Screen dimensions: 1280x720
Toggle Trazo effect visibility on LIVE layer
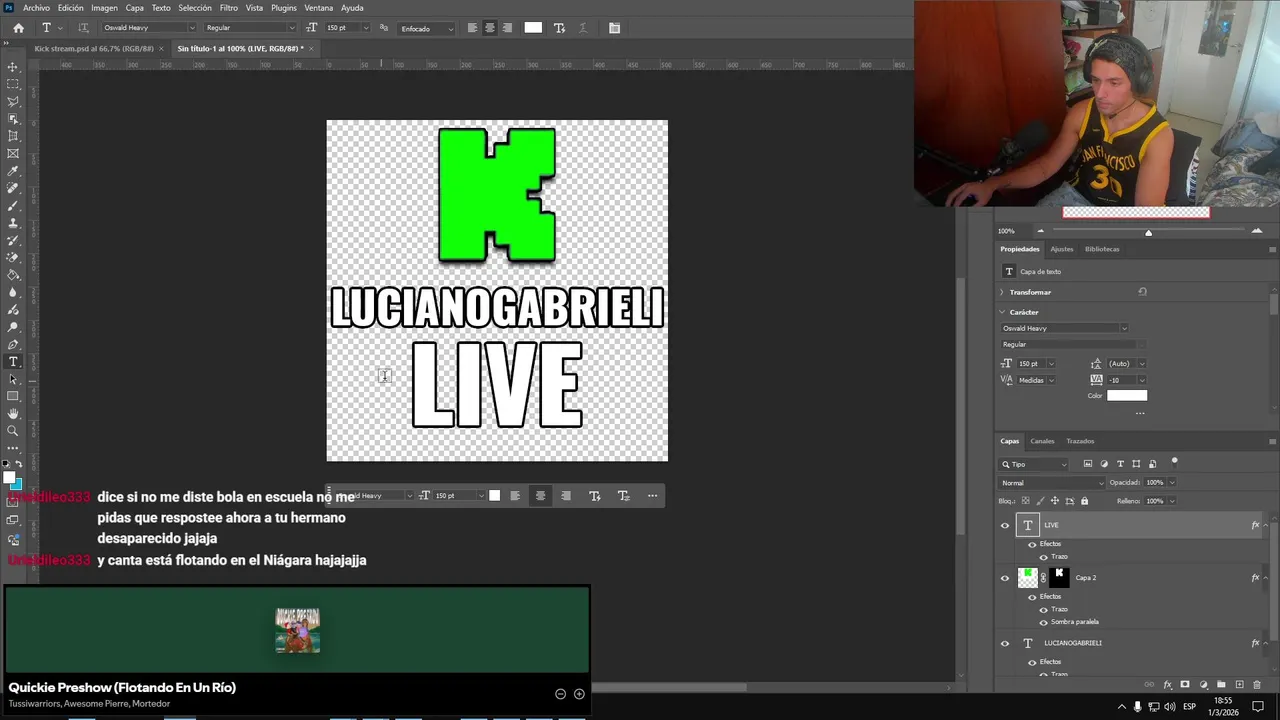1044,557
